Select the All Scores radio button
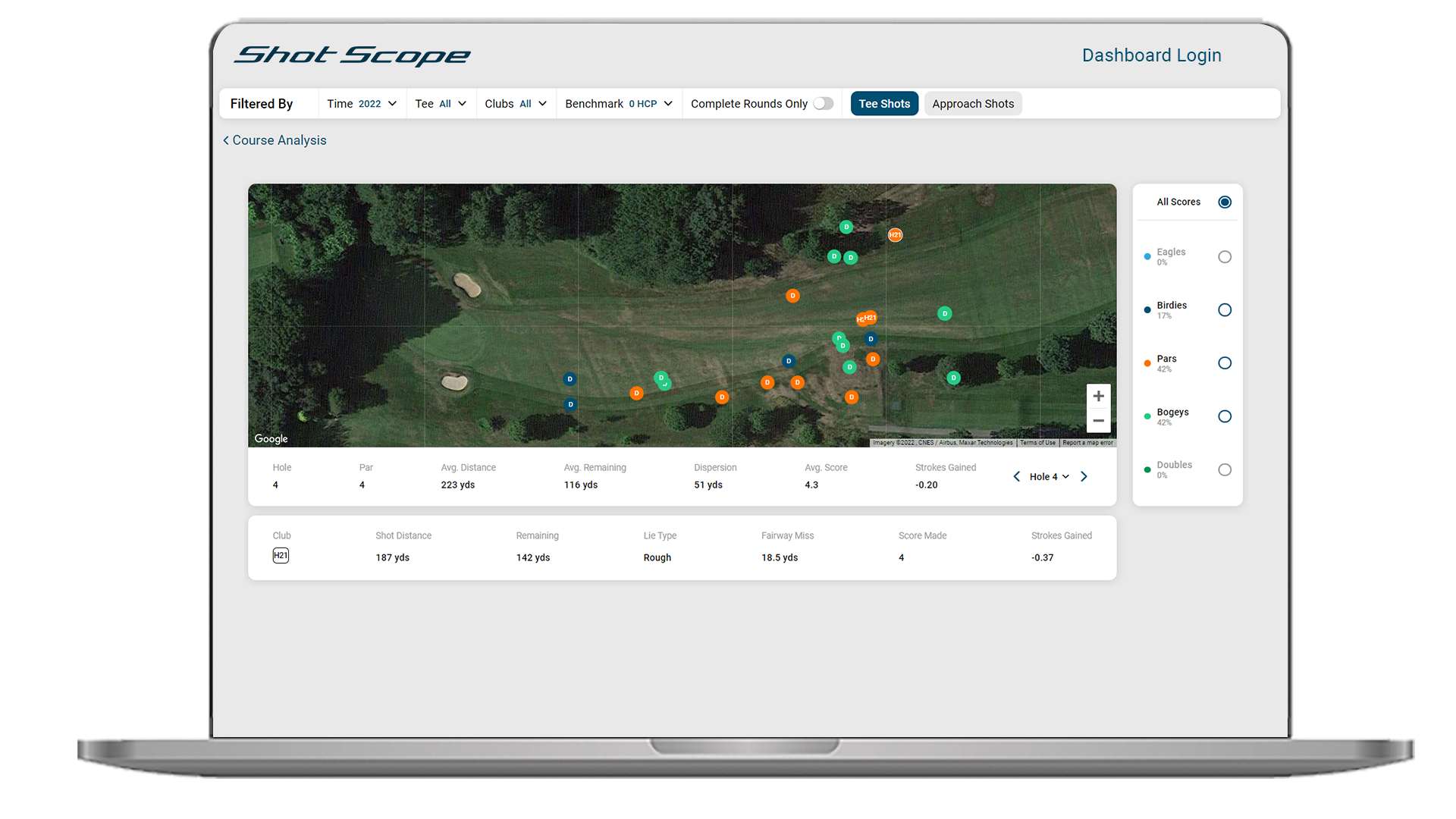Image resolution: width=1456 pixels, height=819 pixels. click(1224, 202)
